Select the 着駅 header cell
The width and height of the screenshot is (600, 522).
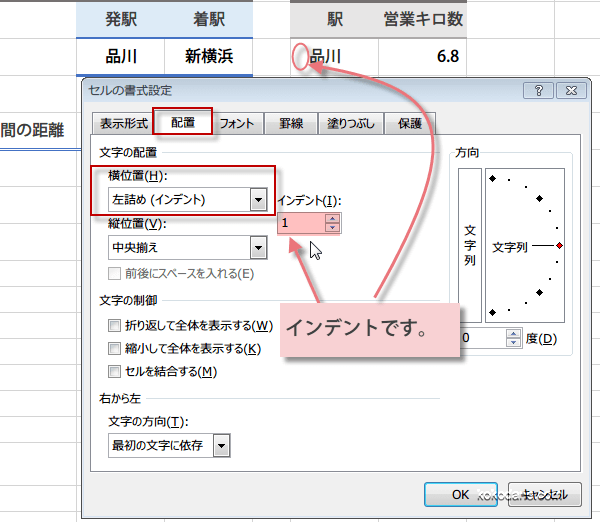click(209, 19)
